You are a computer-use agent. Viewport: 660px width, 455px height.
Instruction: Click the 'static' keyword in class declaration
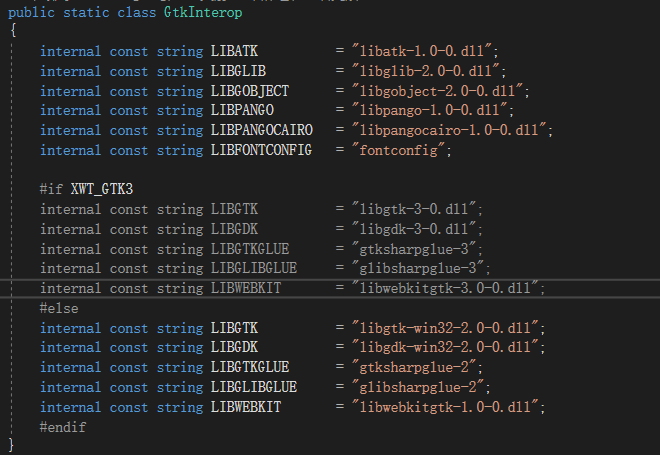tap(86, 13)
